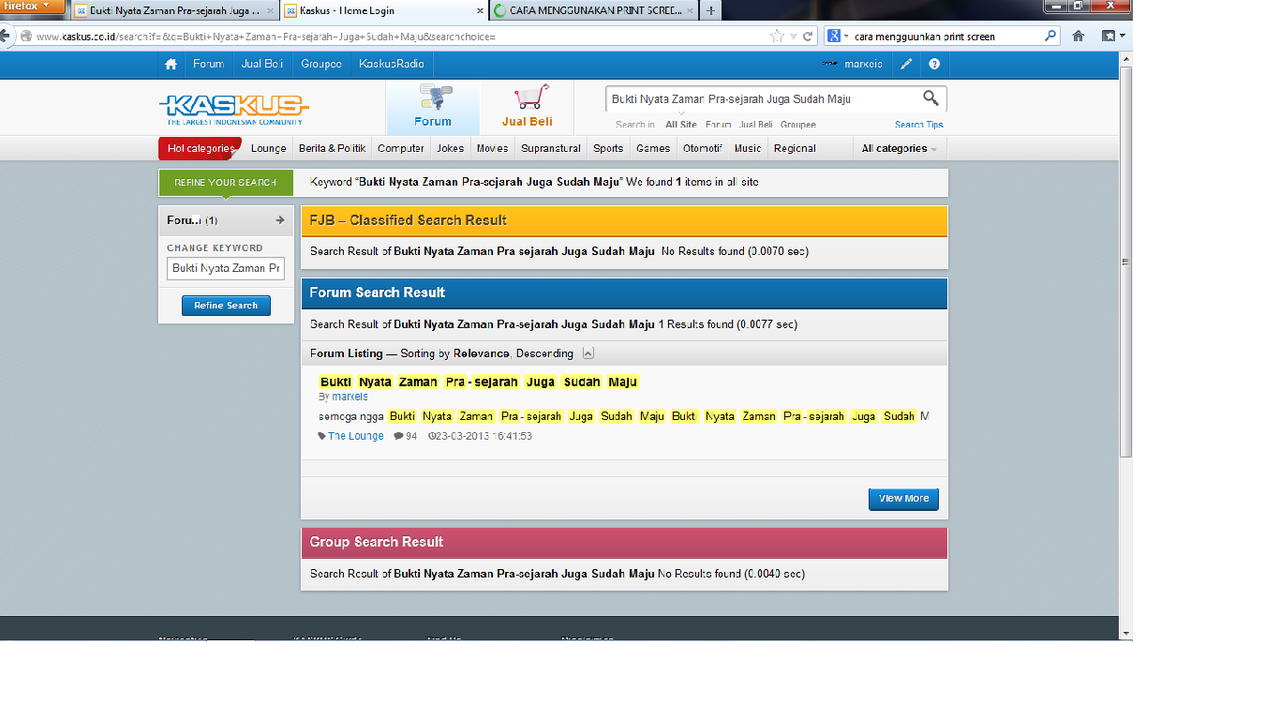Image resolution: width=1280 pixels, height=720 pixels.
Task: Open the bookmarks menu button
Action: click(1113, 36)
